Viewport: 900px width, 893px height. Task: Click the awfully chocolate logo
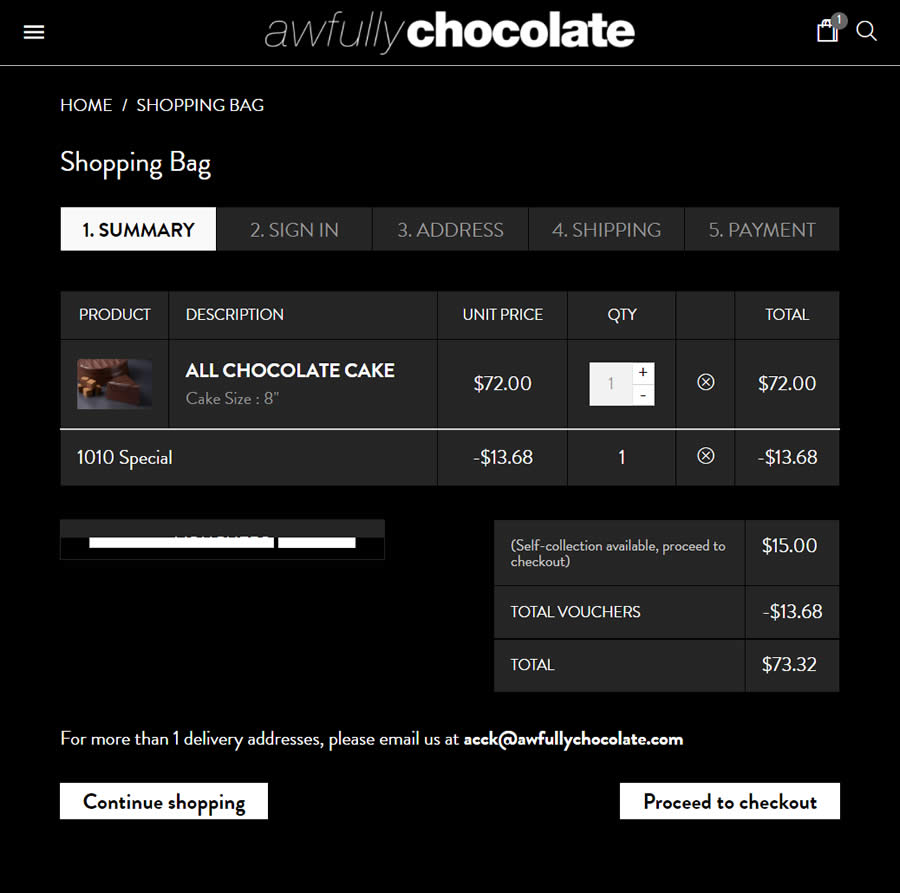coord(449,32)
